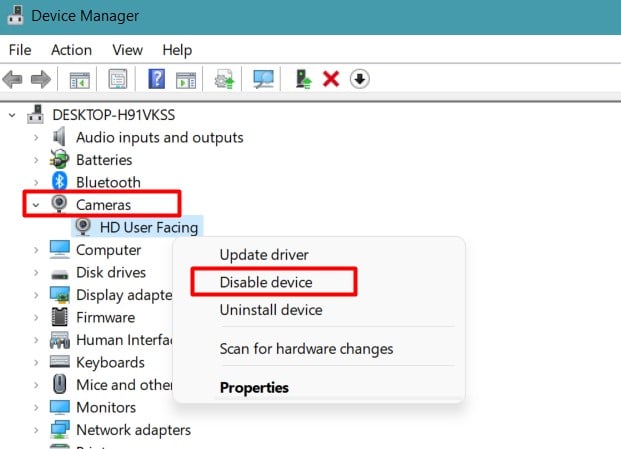
Task: Open the Help menu
Action: tap(177, 50)
